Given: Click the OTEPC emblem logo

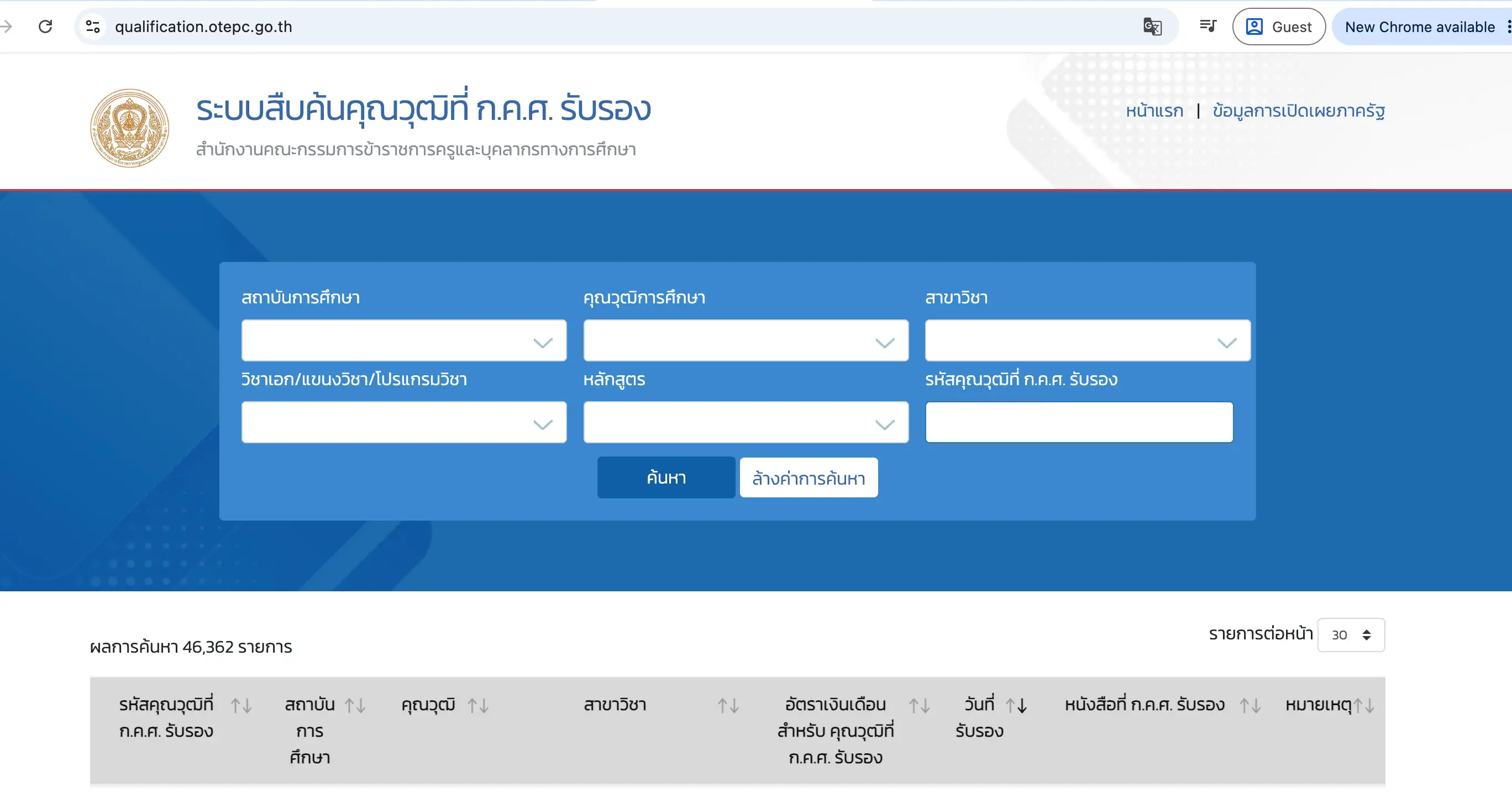Looking at the screenshot, I should coord(130,128).
